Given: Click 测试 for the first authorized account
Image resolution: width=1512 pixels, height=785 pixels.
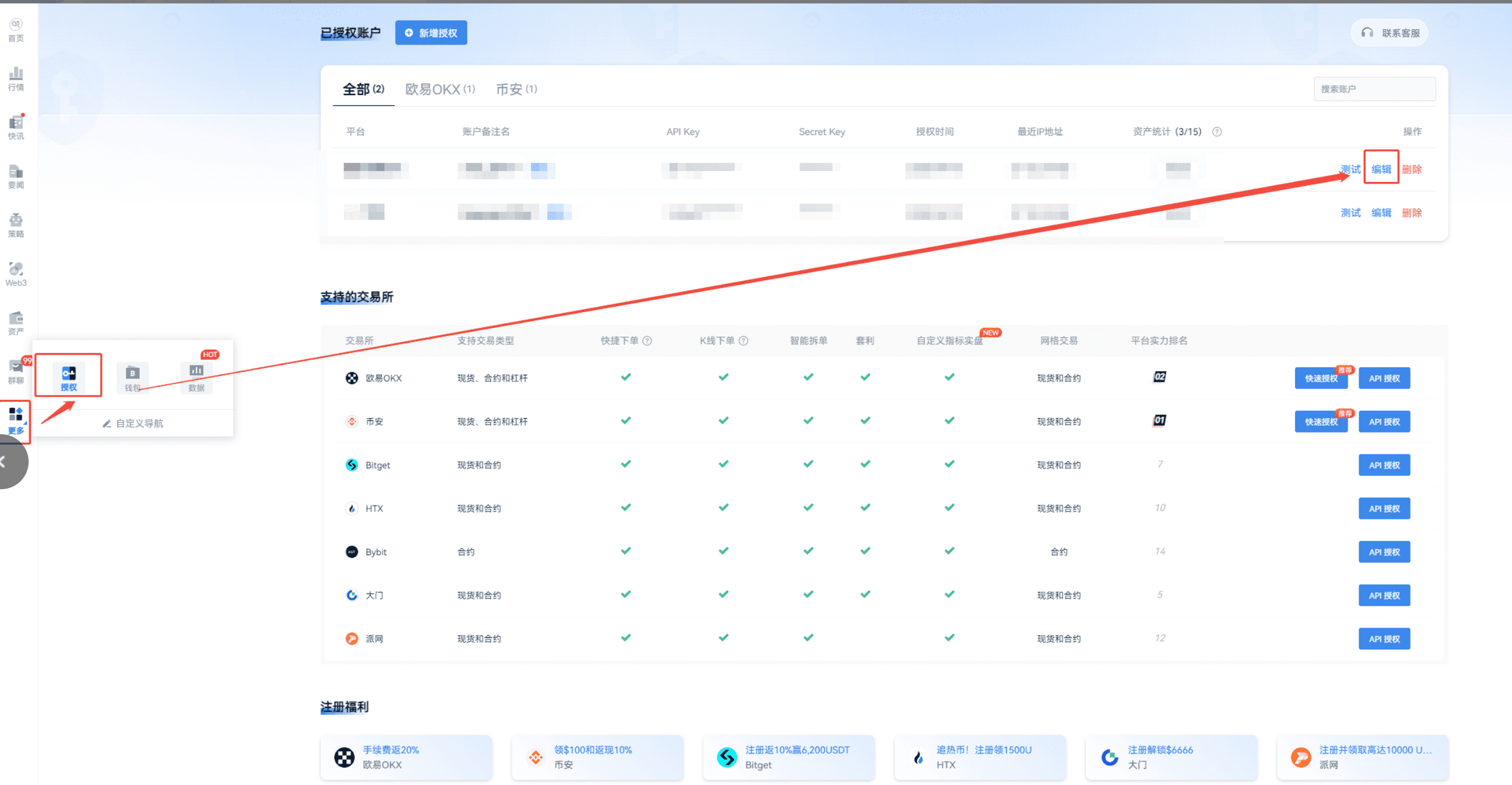Looking at the screenshot, I should (1351, 169).
